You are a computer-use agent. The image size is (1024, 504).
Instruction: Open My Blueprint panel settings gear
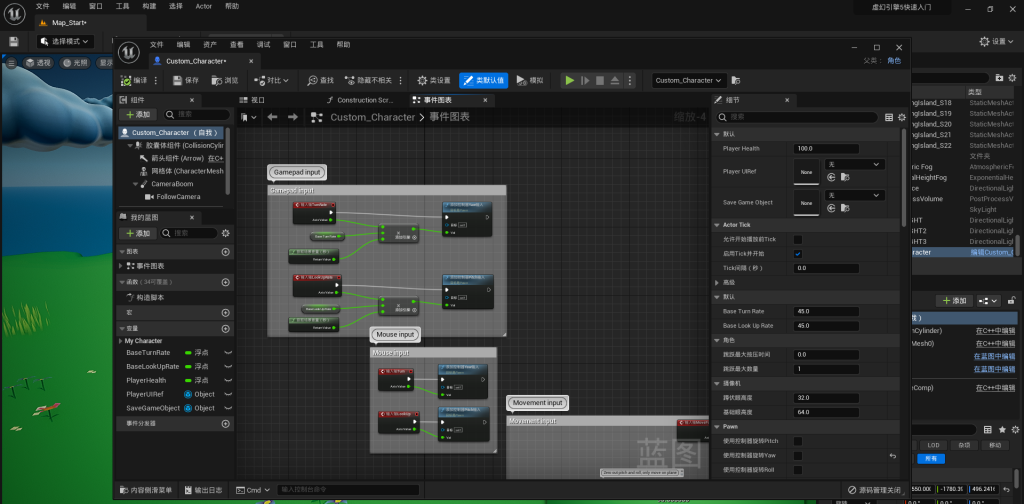(226, 233)
